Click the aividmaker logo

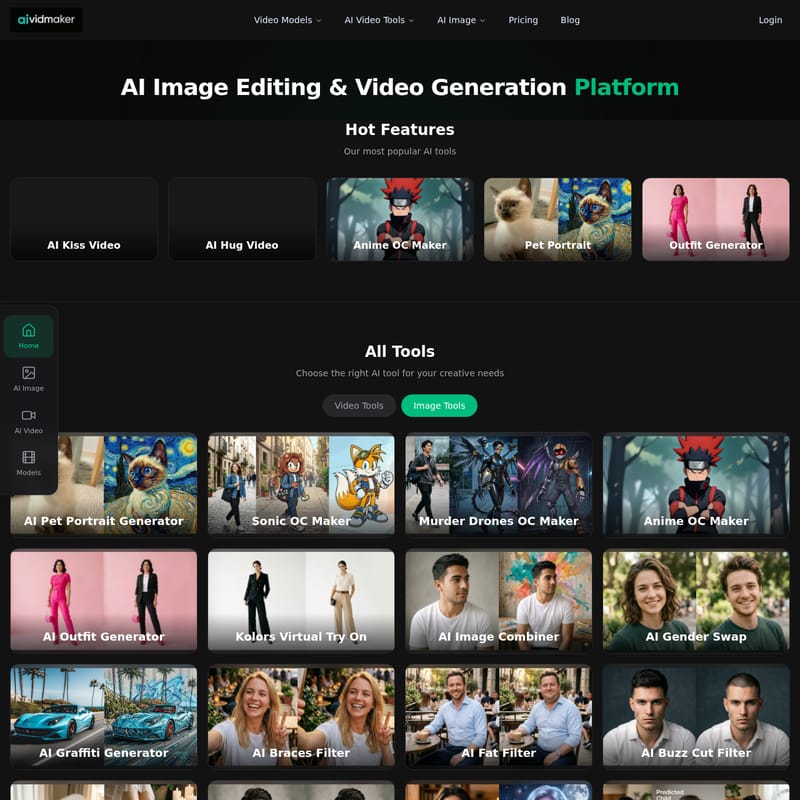tap(48, 20)
